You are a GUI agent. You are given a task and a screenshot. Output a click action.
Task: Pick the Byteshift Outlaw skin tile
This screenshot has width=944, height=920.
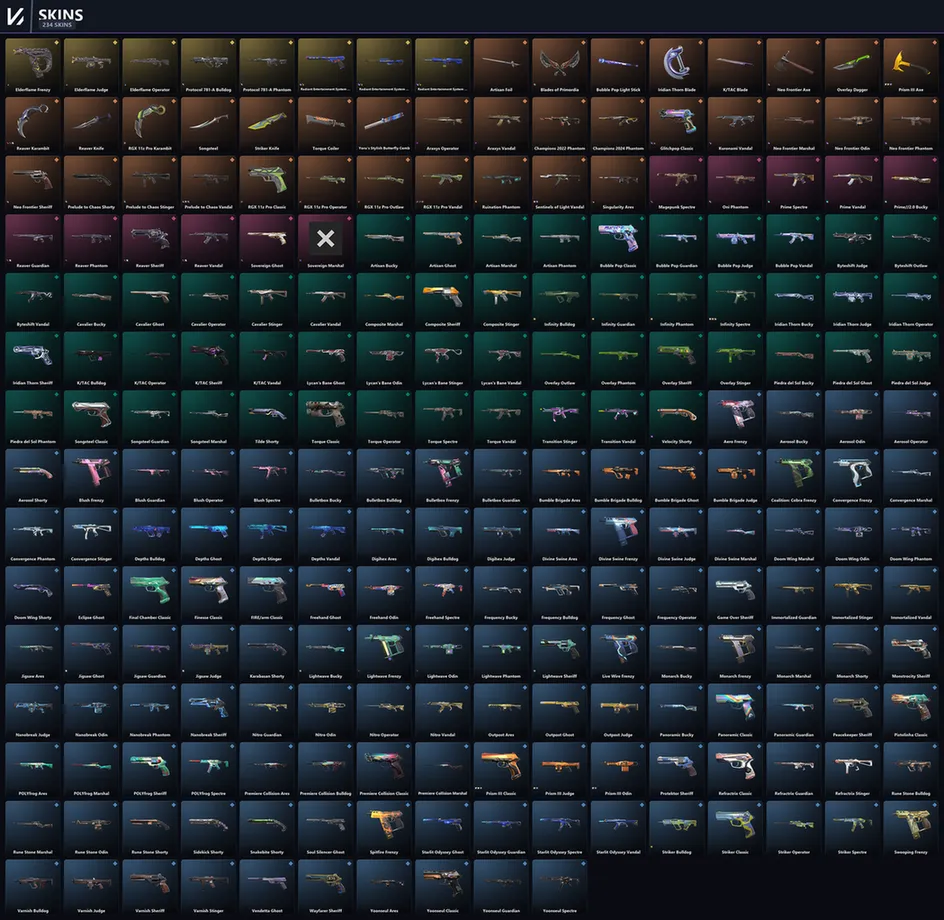pos(911,242)
